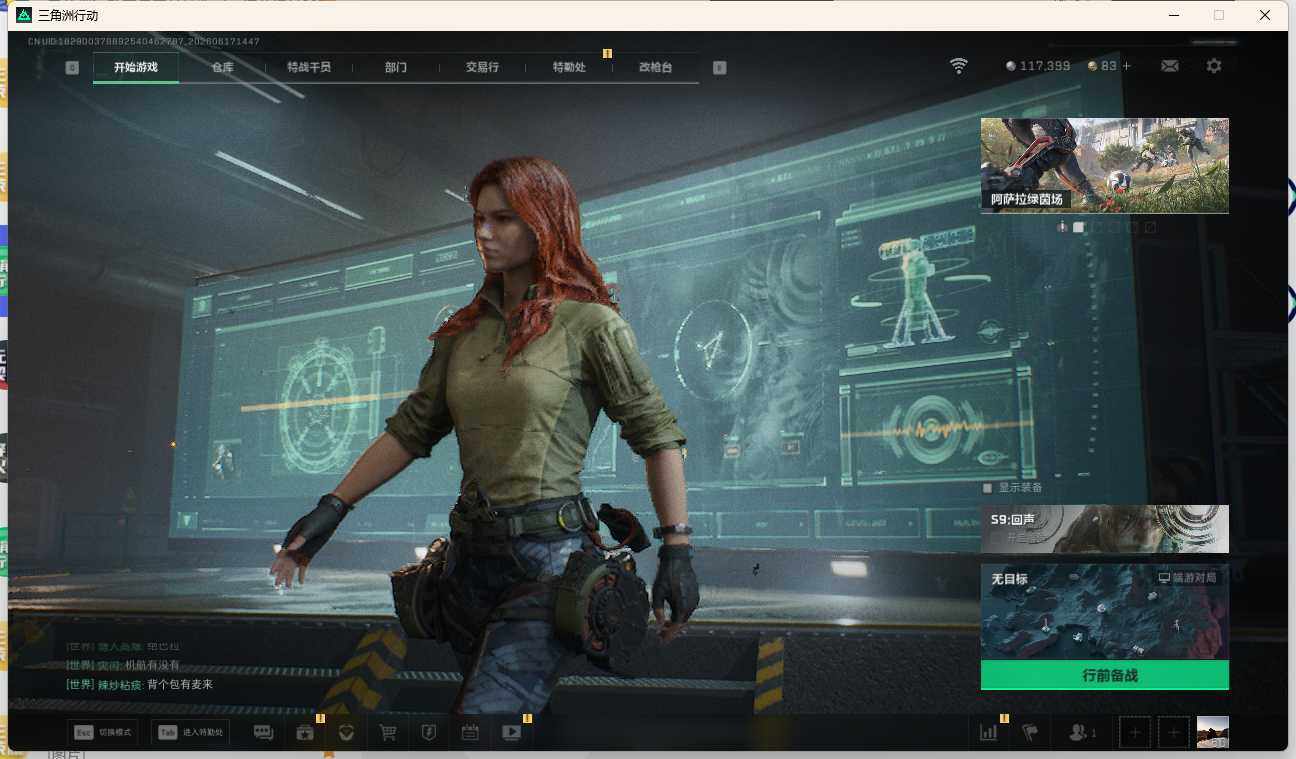Open the video playback icon in bottom bar
The width and height of the screenshot is (1296, 759).
point(511,733)
